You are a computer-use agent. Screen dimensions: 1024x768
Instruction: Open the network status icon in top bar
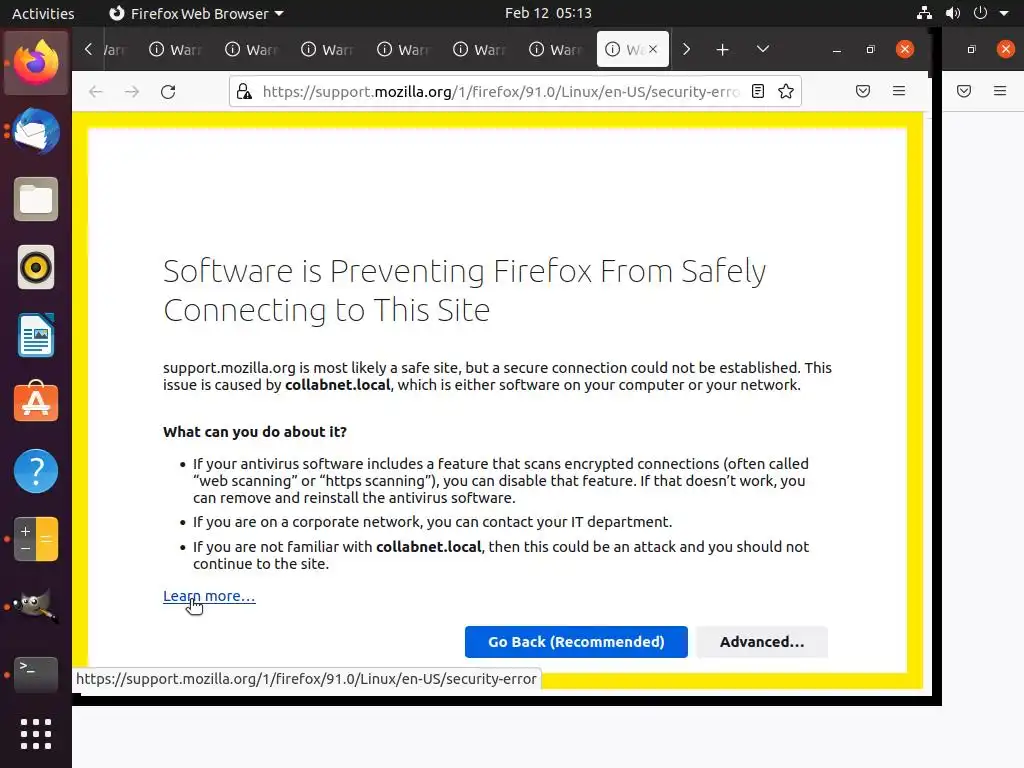pyautogui.click(x=924, y=13)
